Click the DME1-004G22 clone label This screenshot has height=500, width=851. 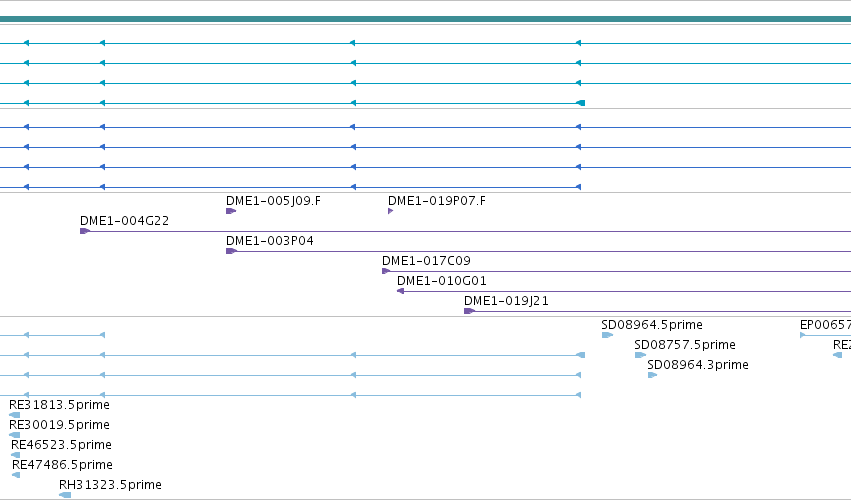click(124, 221)
